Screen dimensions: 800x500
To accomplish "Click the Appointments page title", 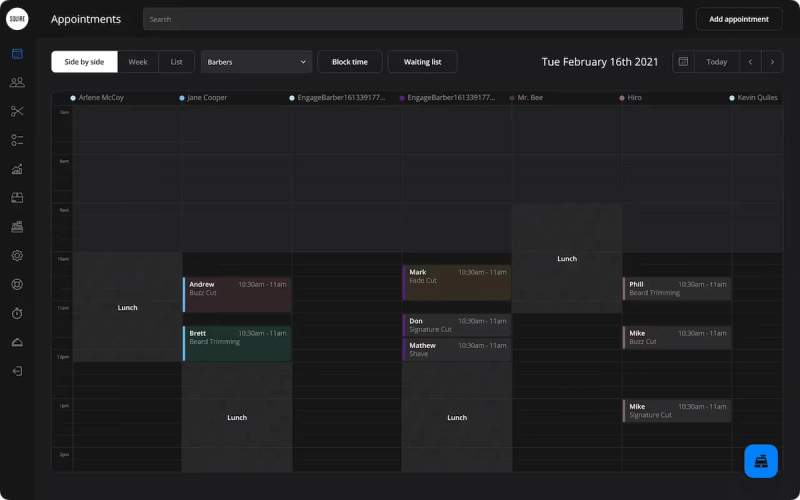I will tap(86, 19).
